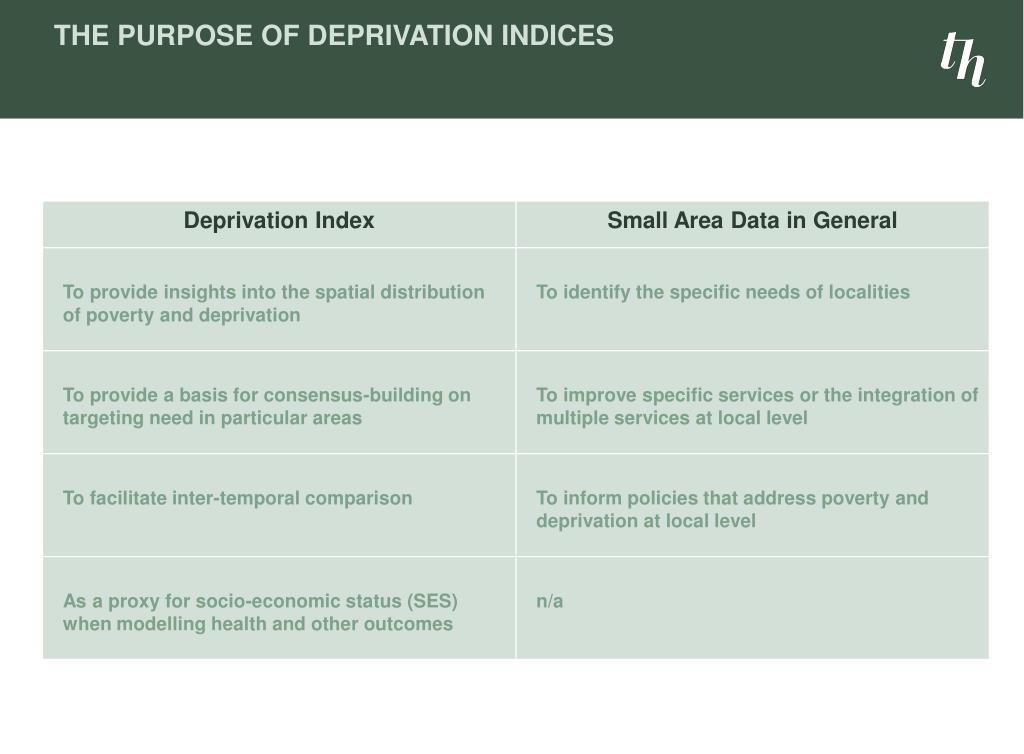Viewport: 1024px width, 754px height.
Task: Click the 'Deprivation Index' column header
Action: [279, 221]
